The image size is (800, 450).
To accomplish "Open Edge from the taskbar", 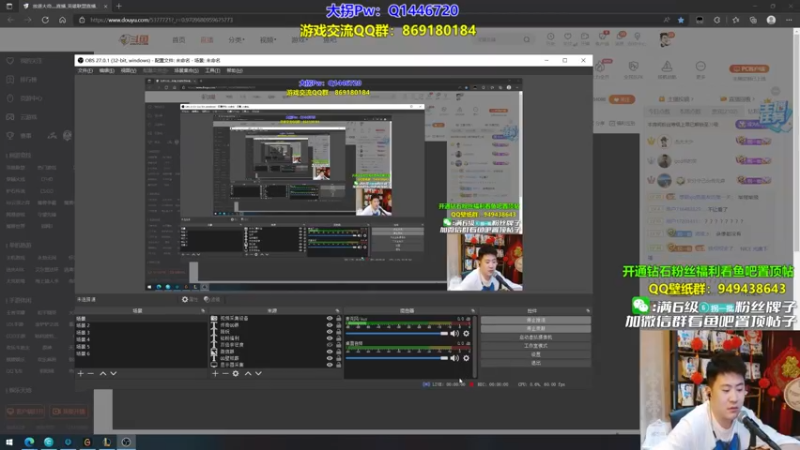I will [29, 442].
